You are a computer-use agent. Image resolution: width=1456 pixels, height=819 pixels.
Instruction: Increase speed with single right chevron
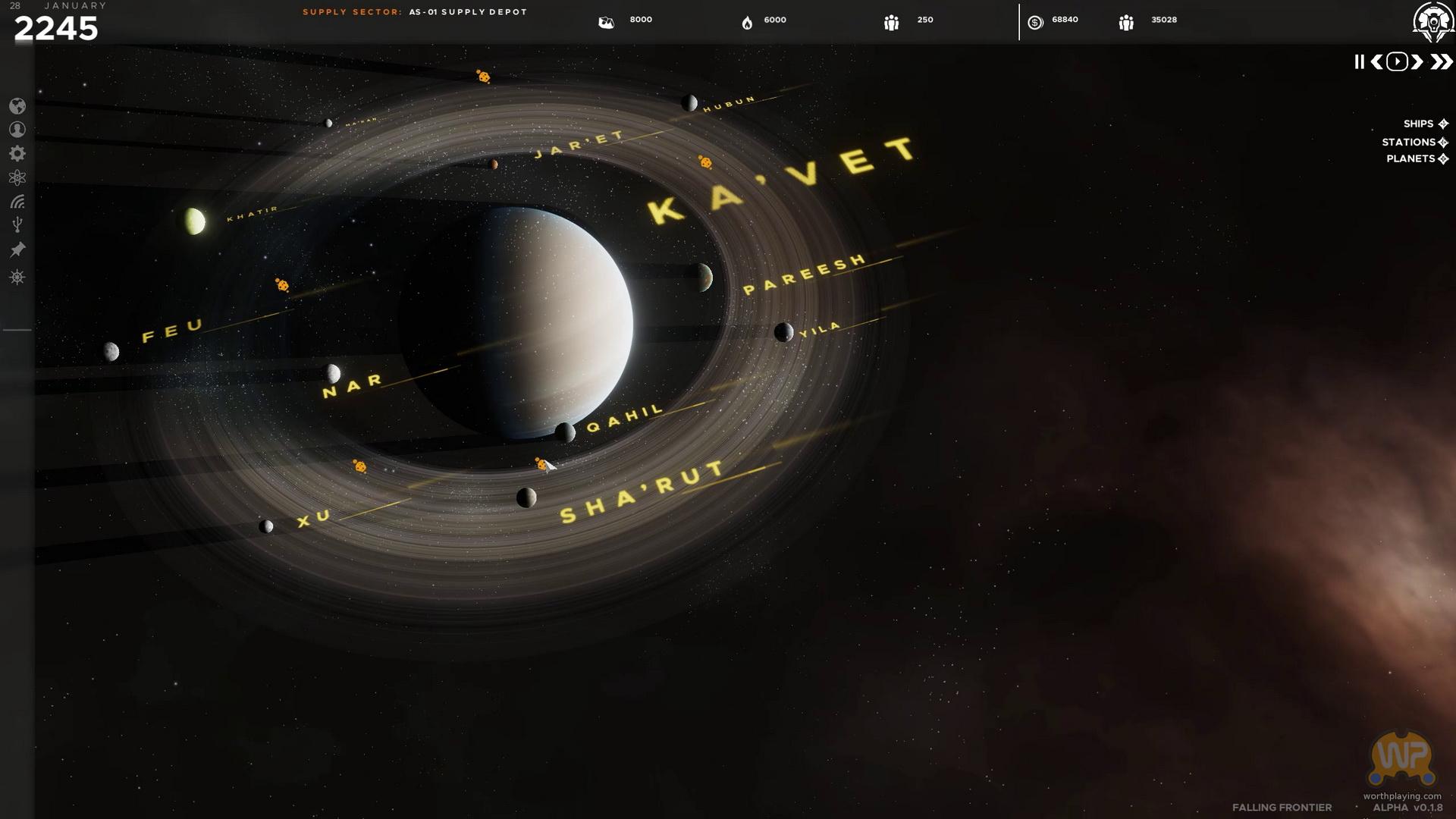point(1417,62)
